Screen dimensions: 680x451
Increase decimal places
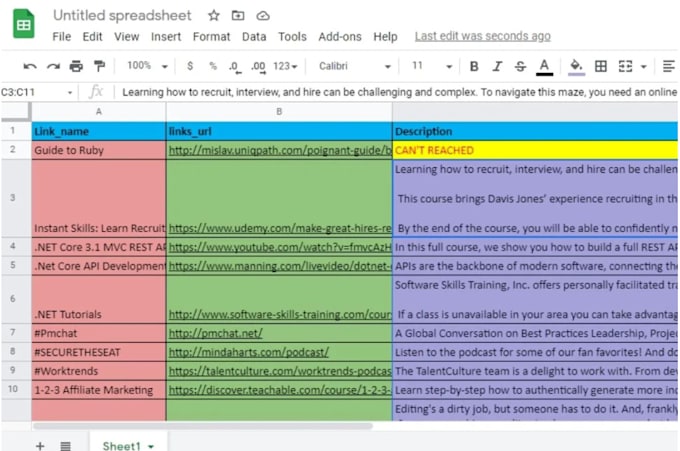pyautogui.click(x=258, y=67)
